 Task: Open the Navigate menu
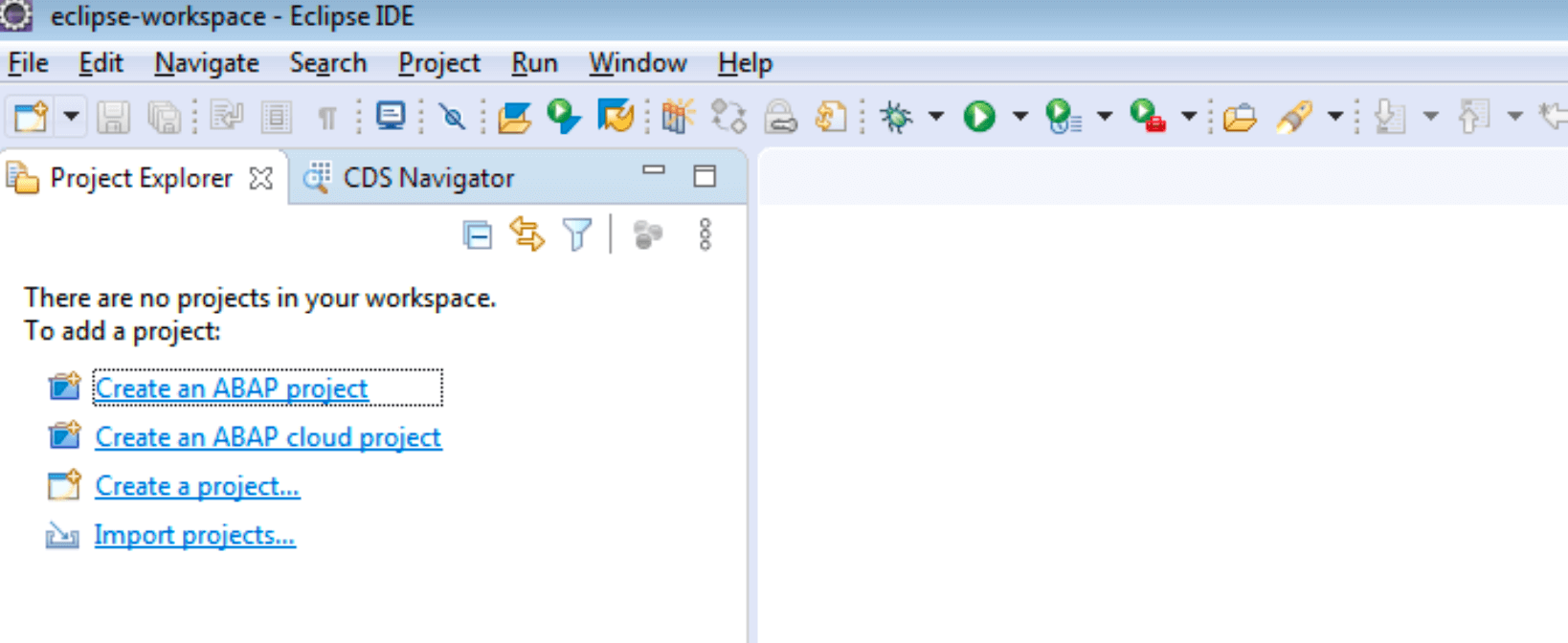[207, 63]
